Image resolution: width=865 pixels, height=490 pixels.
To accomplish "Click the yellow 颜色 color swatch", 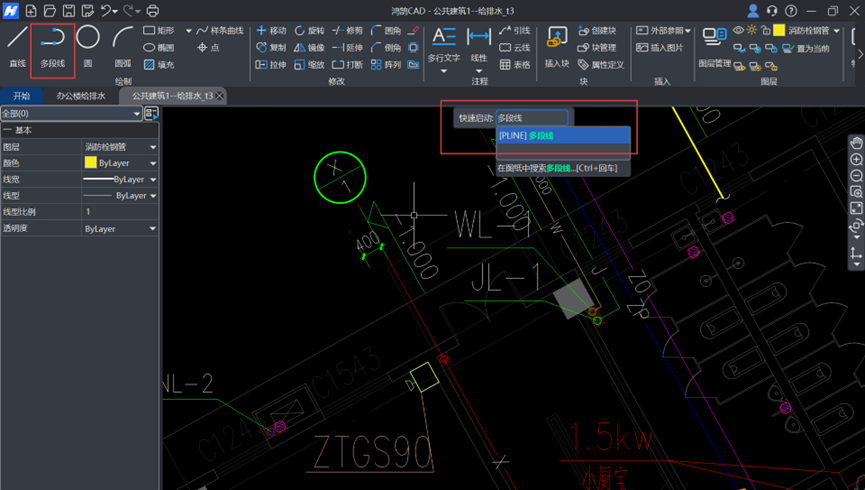I will pos(90,163).
